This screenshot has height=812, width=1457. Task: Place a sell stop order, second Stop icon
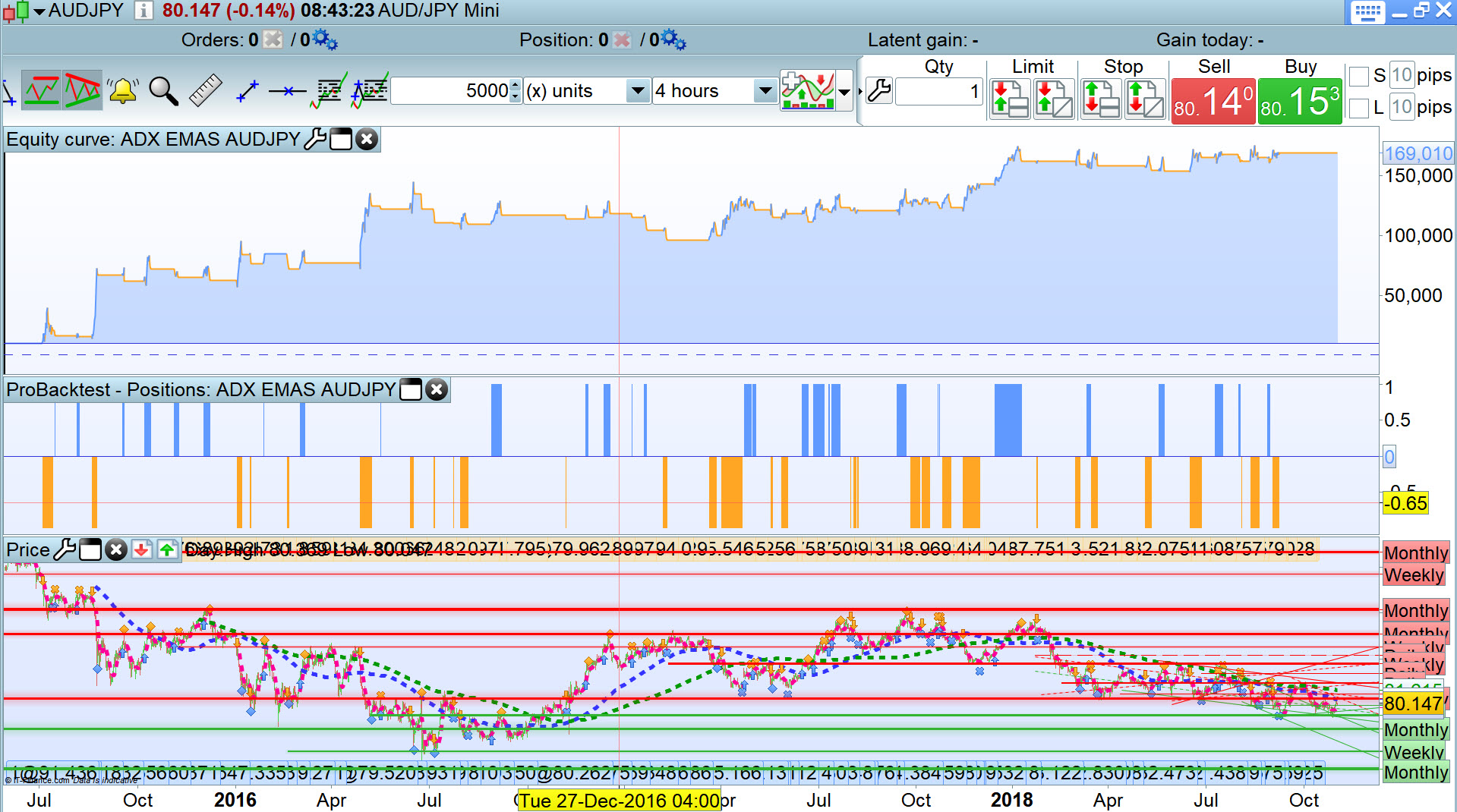pos(1145,99)
